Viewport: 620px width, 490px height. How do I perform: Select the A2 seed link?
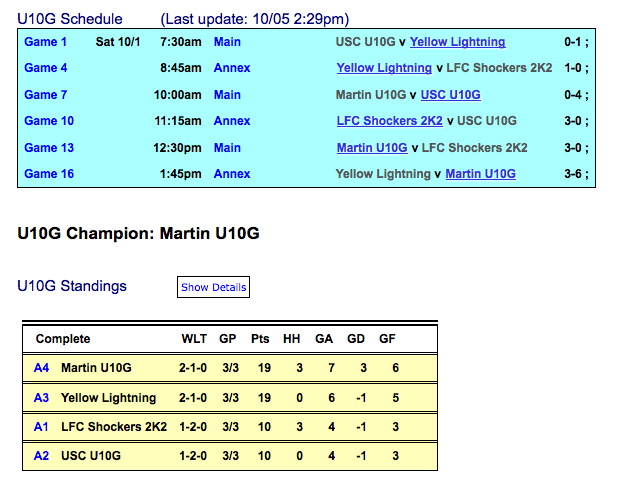[x=41, y=456]
